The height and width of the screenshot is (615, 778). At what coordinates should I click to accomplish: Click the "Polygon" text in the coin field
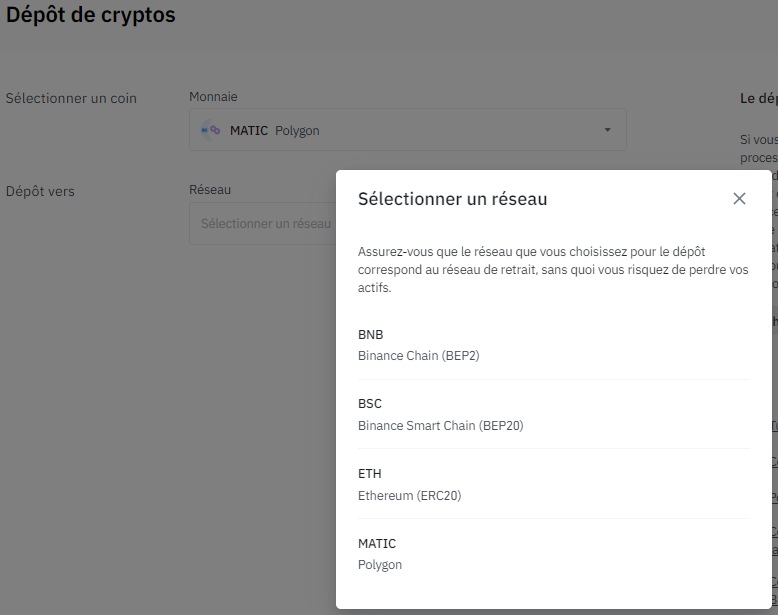click(x=297, y=130)
